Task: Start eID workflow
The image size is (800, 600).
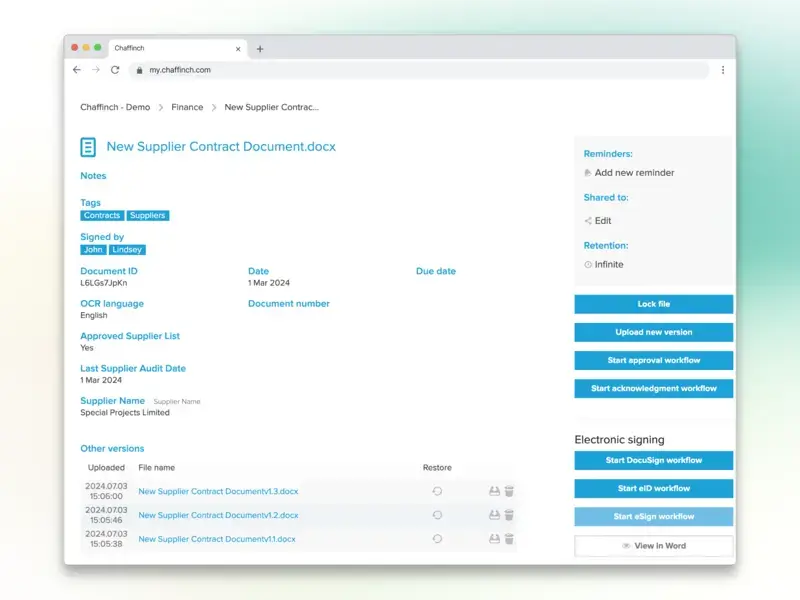Action: pos(654,488)
